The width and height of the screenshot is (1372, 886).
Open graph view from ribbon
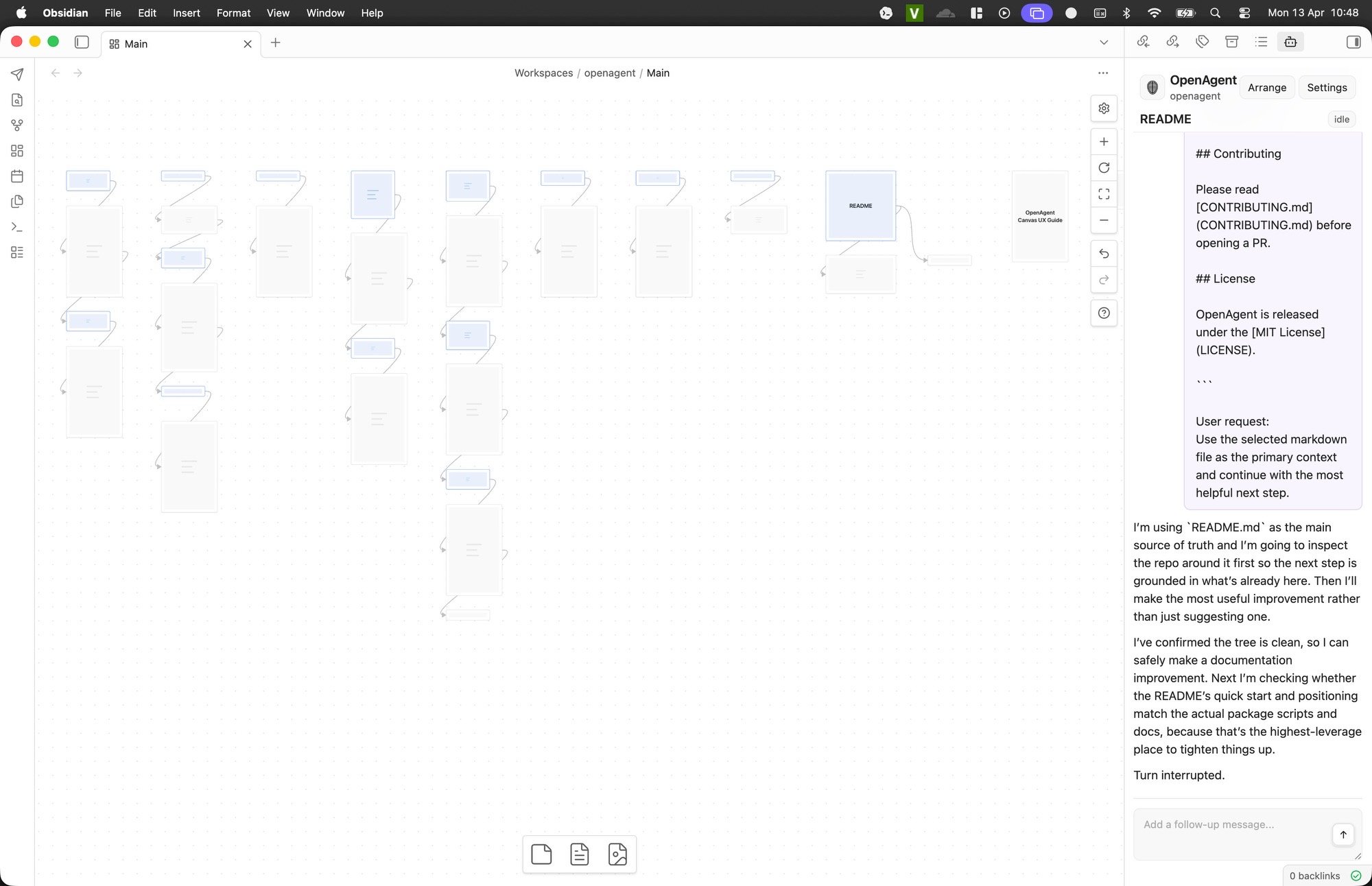pos(17,125)
